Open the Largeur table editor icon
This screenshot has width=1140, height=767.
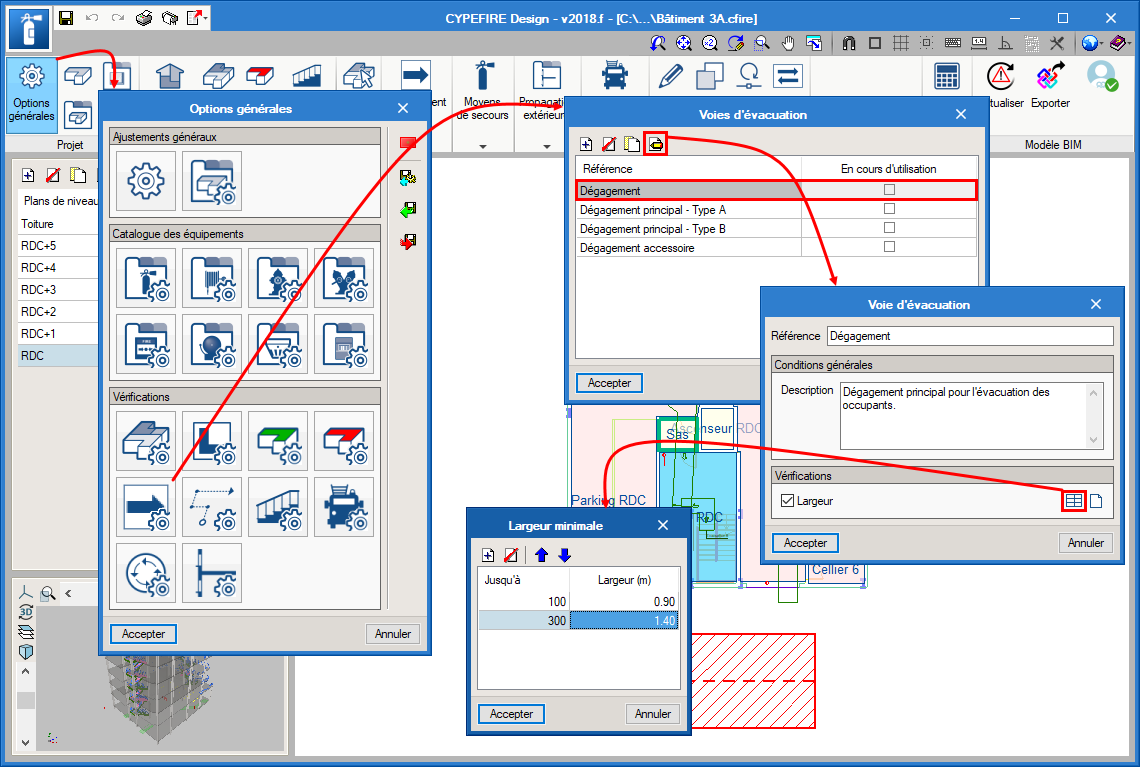[1074, 500]
